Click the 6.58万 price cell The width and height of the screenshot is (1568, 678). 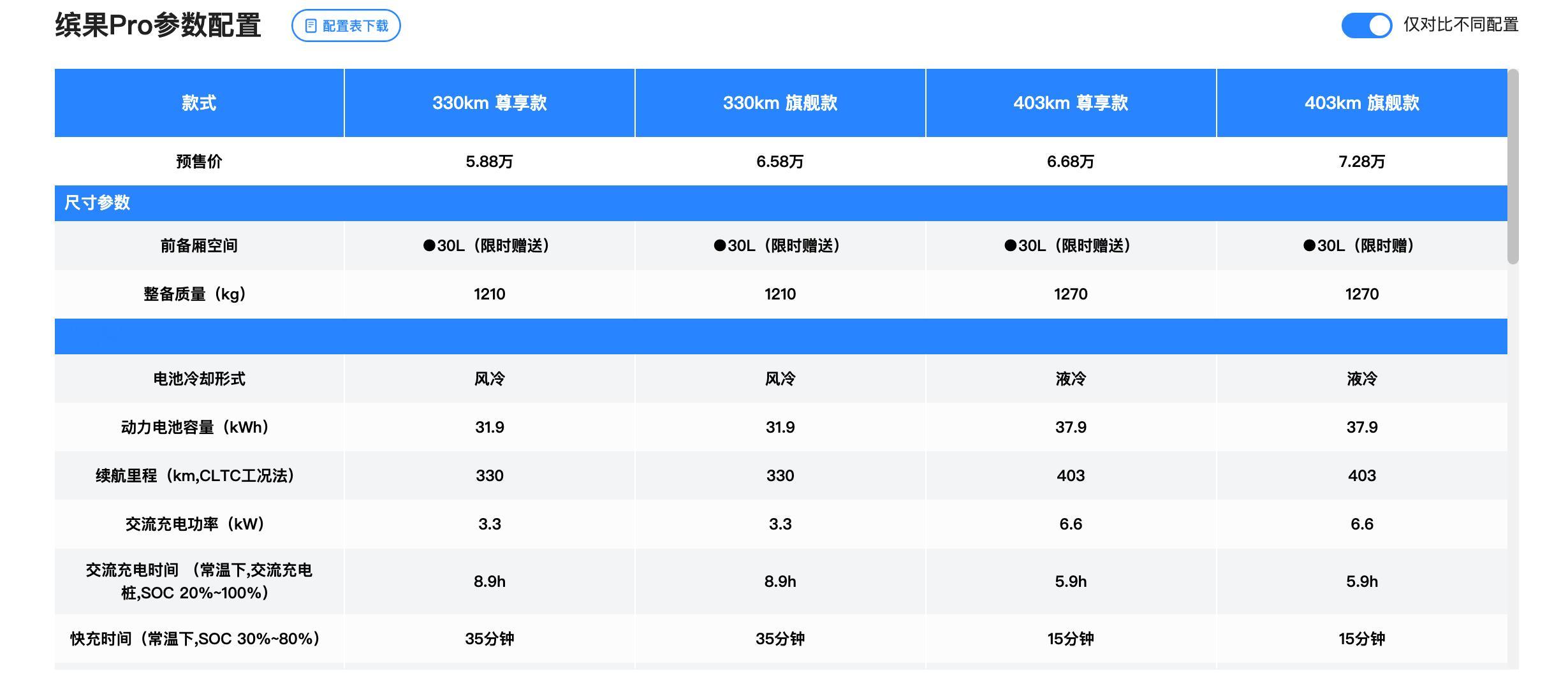tap(780, 161)
